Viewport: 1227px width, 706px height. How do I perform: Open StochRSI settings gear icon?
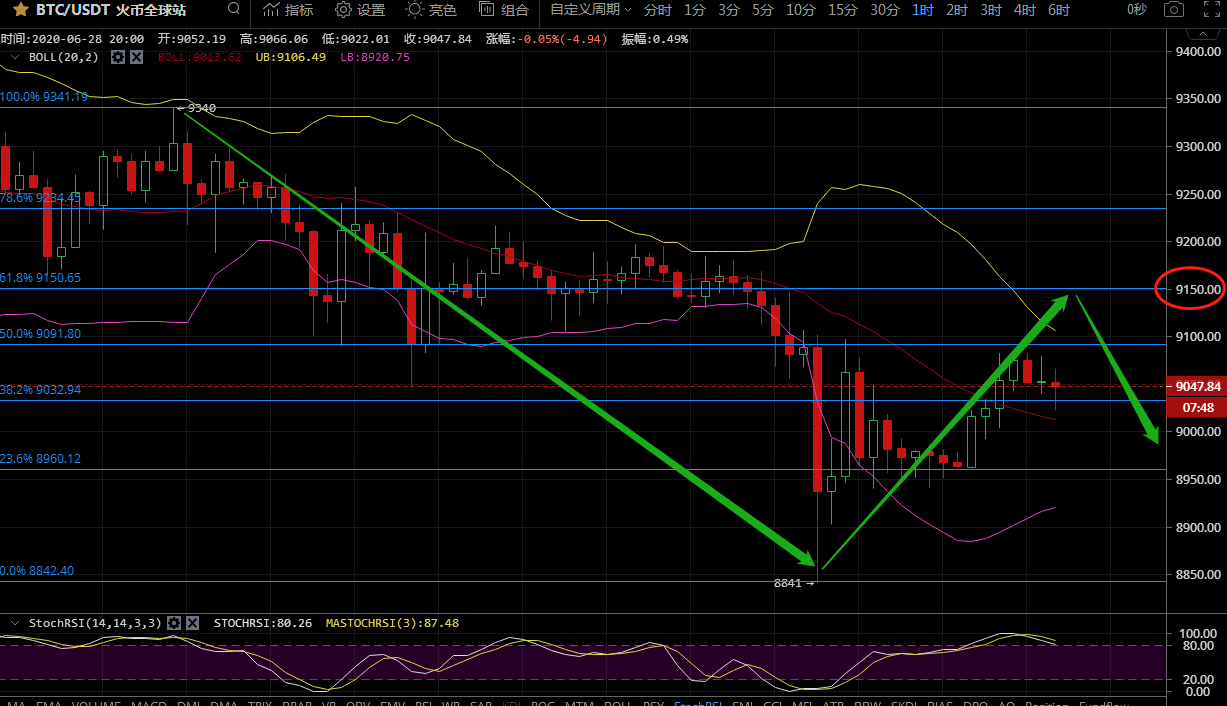point(174,623)
